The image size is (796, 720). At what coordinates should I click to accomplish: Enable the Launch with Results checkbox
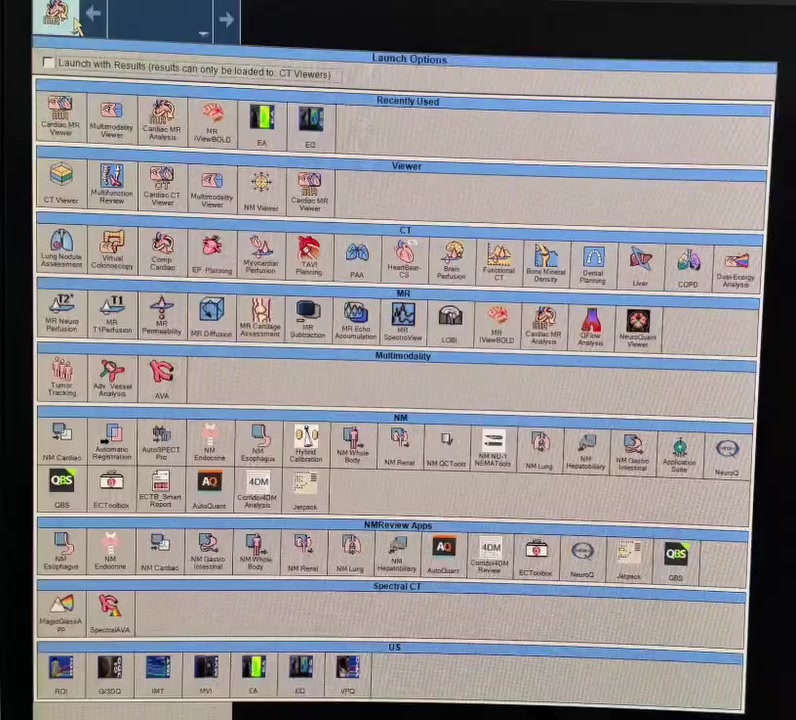coord(48,63)
